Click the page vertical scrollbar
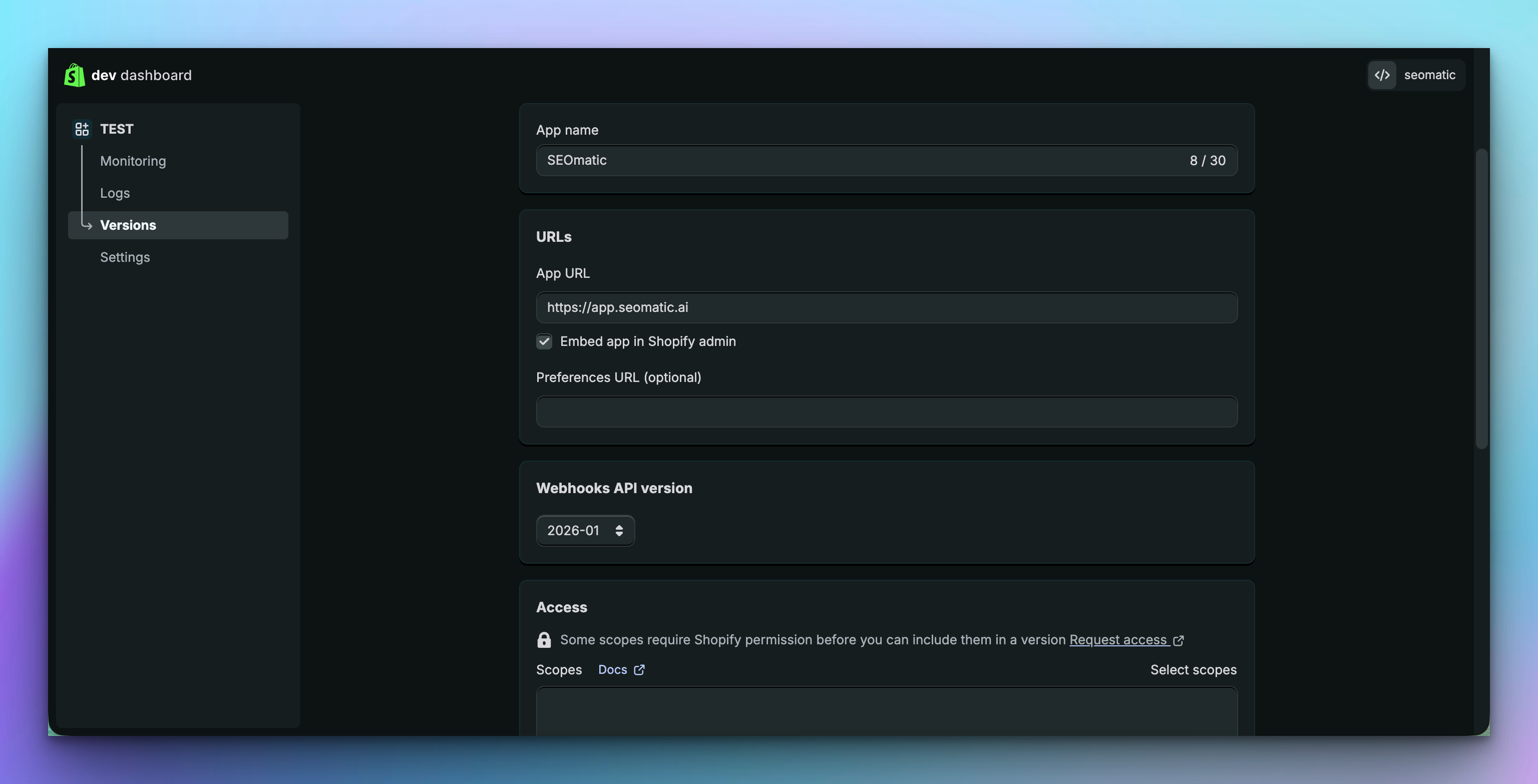 coord(1481,298)
